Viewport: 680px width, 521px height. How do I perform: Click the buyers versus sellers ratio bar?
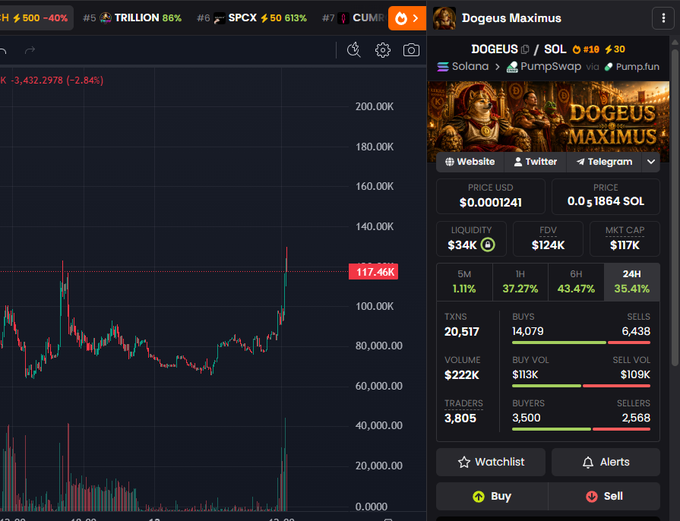point(581,429)
